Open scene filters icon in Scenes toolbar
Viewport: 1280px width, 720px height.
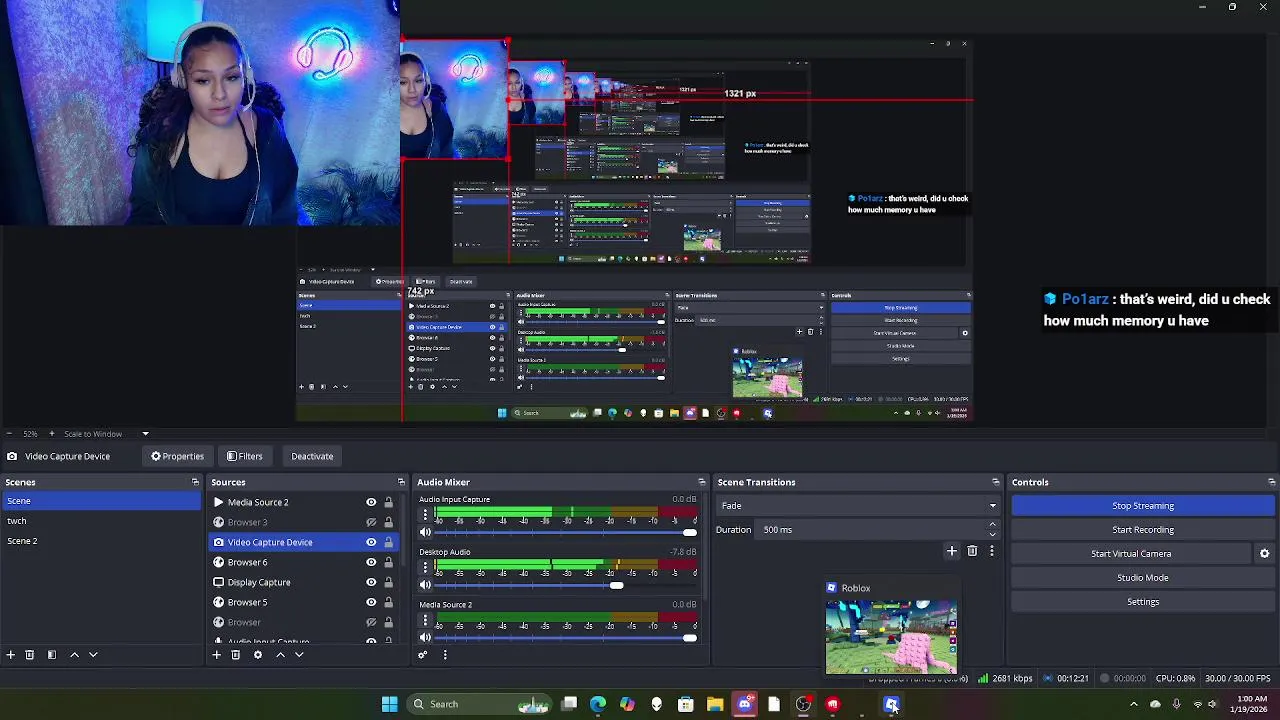click(x=52, y=655)
